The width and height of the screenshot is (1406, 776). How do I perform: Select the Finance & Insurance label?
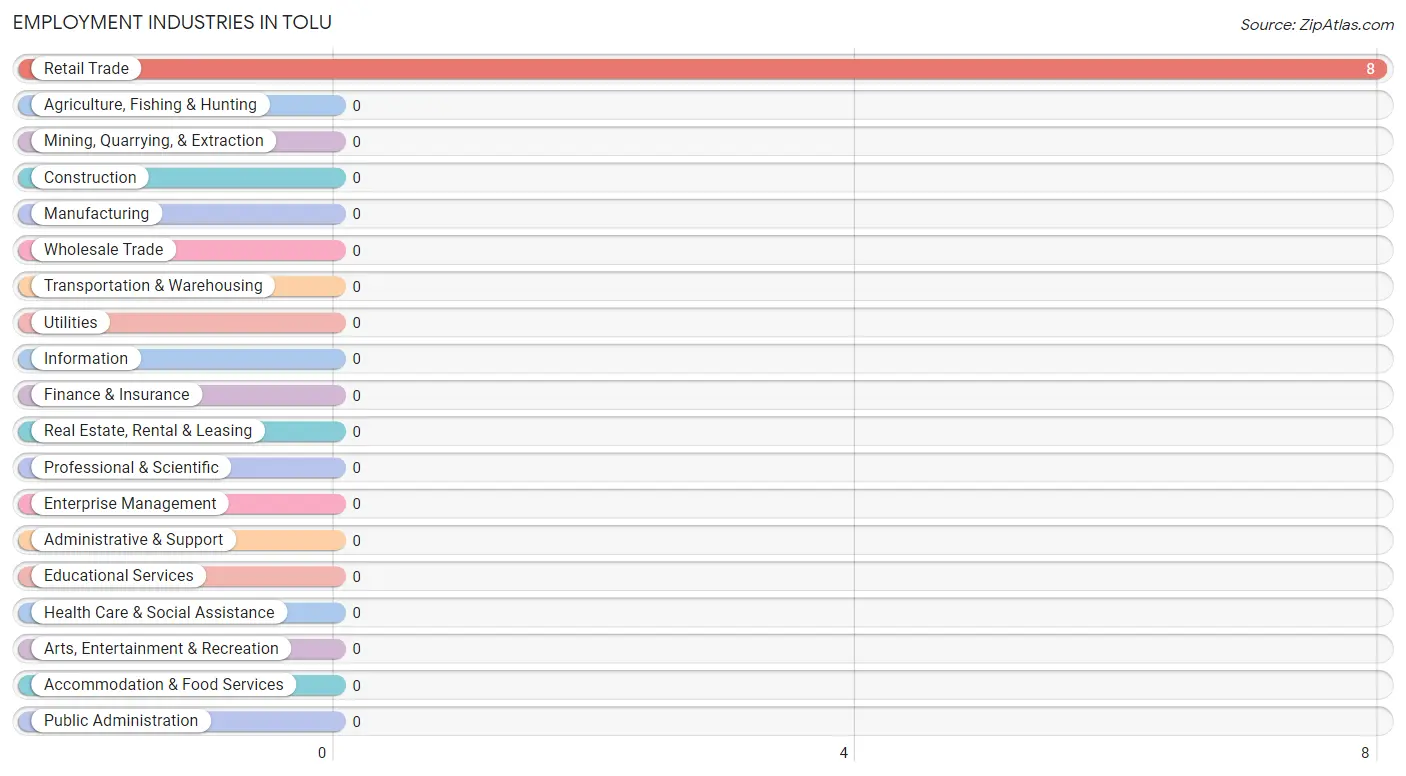[x=116, y=395]
